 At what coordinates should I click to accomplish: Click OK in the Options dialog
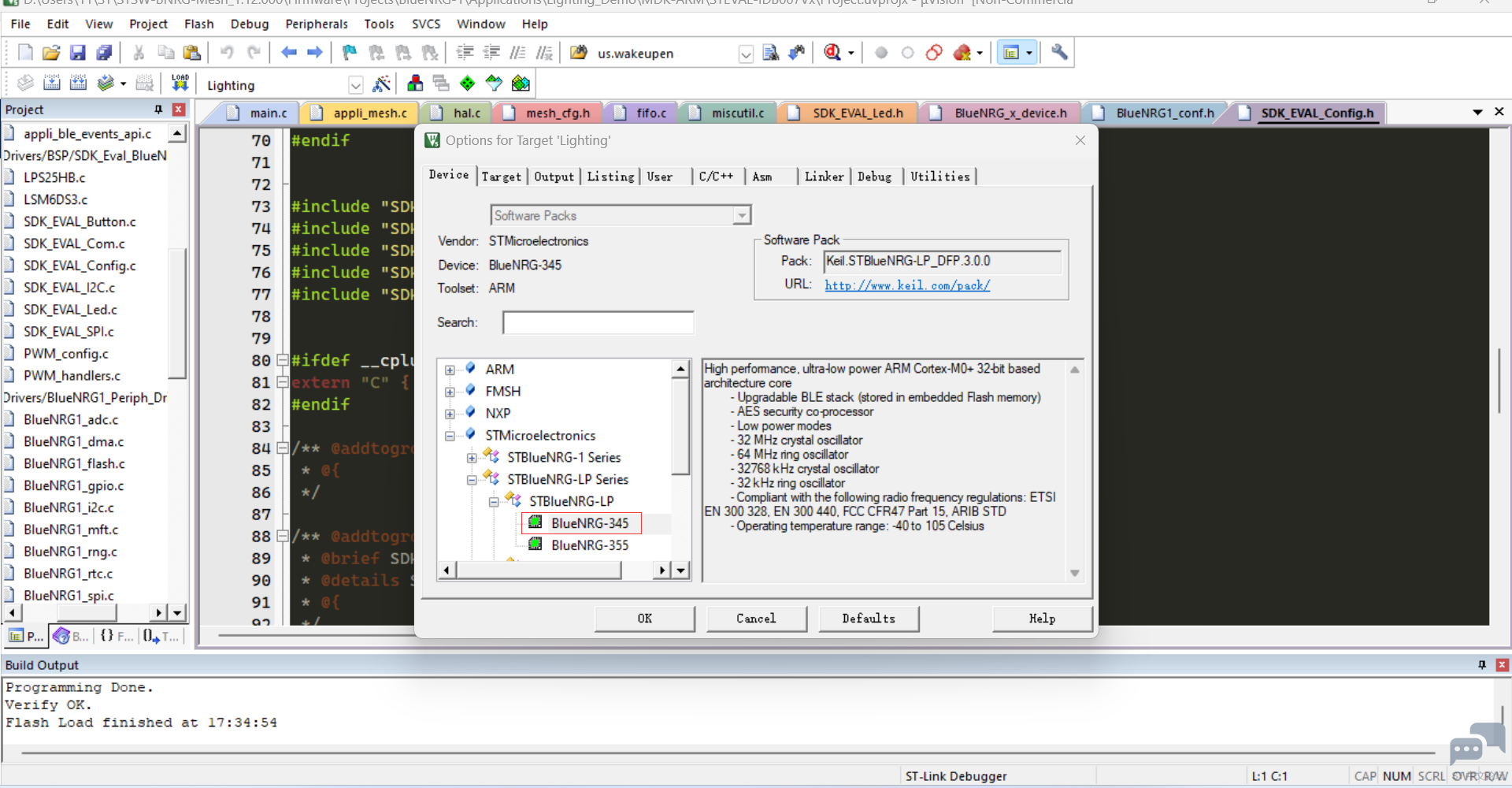[x=645, y=619]
